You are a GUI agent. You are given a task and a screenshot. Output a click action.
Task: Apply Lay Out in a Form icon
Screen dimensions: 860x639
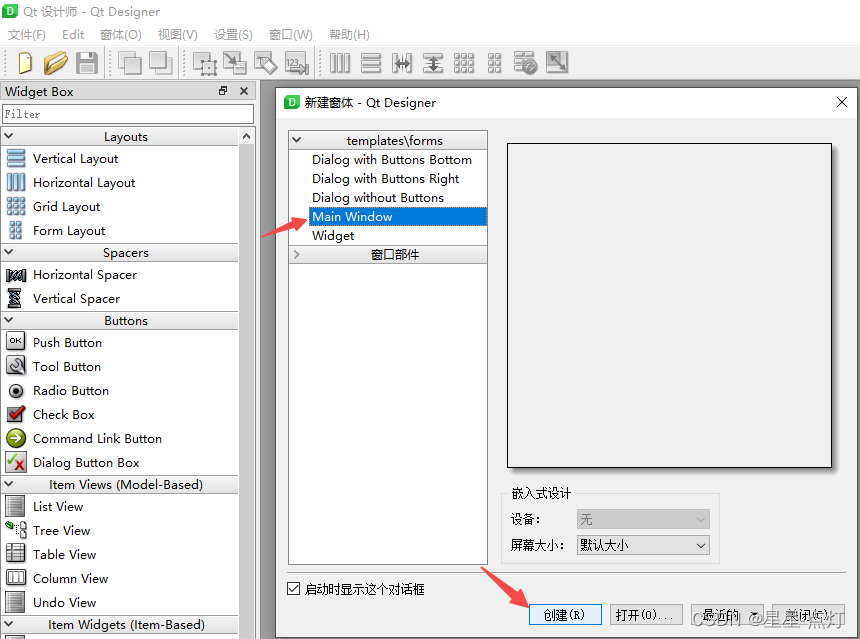point(495,63)
